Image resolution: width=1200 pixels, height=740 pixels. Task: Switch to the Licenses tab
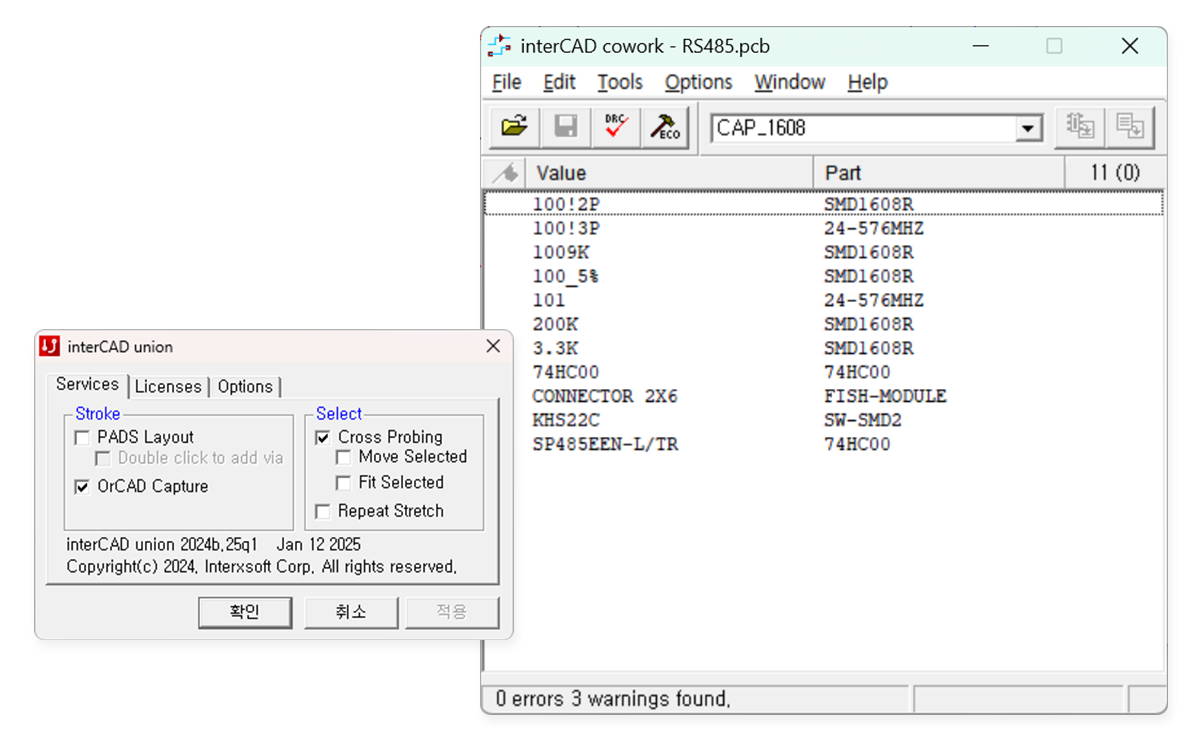pyautogui.click(x=168, y=387)
